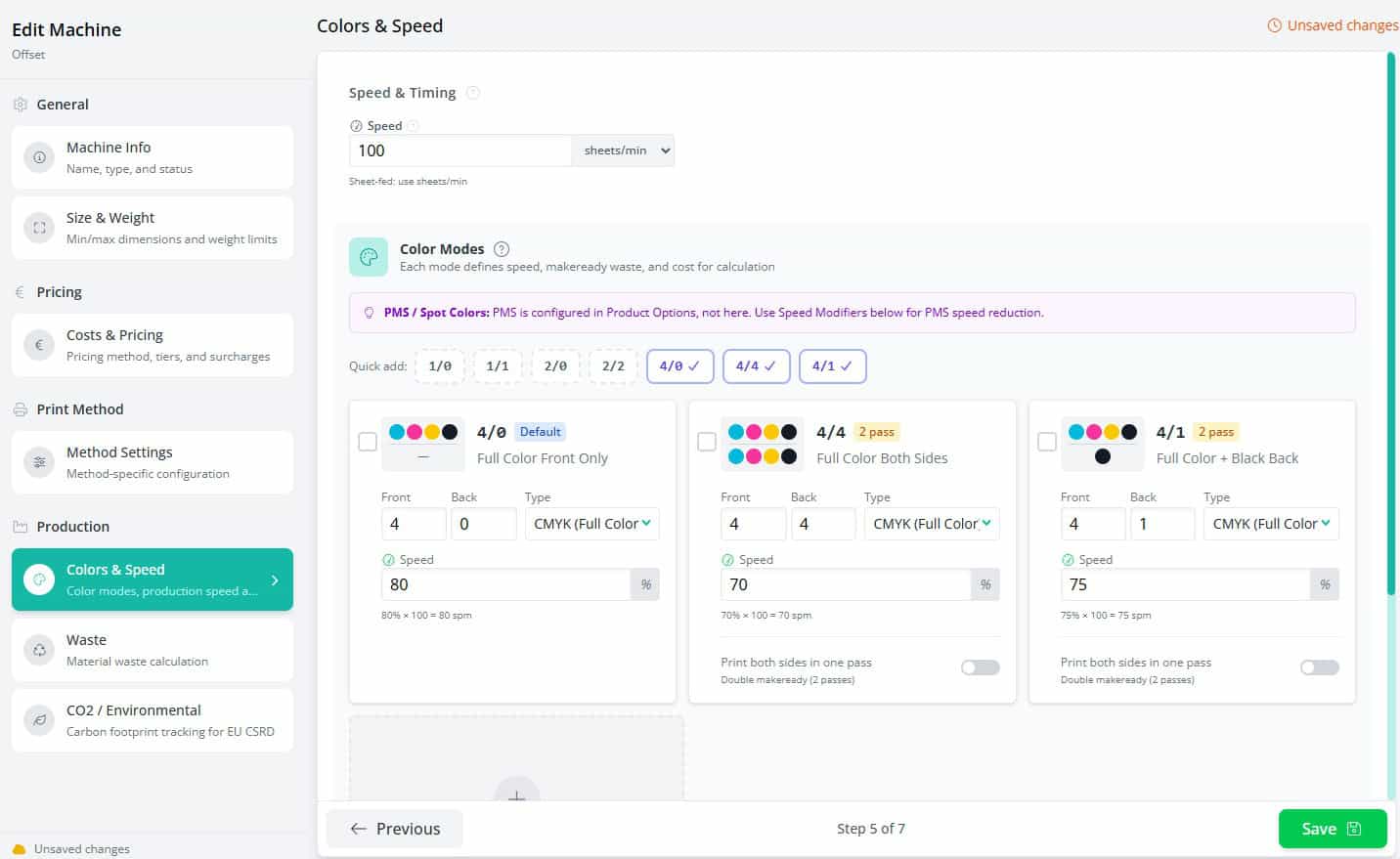The width and height of the screenshot is (1400, 859).
Task: Click the Machine Info sidebar icon
Action: tap(39, 157)
